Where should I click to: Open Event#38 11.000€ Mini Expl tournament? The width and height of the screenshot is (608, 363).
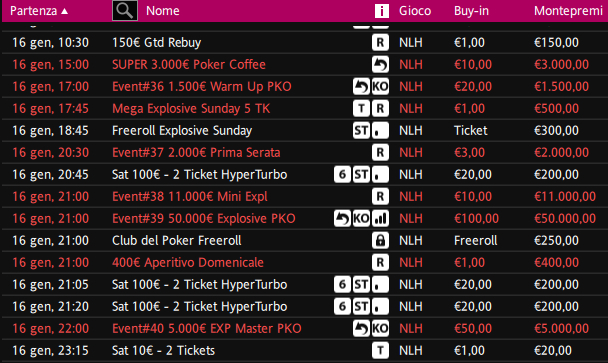tap(190, 197)
